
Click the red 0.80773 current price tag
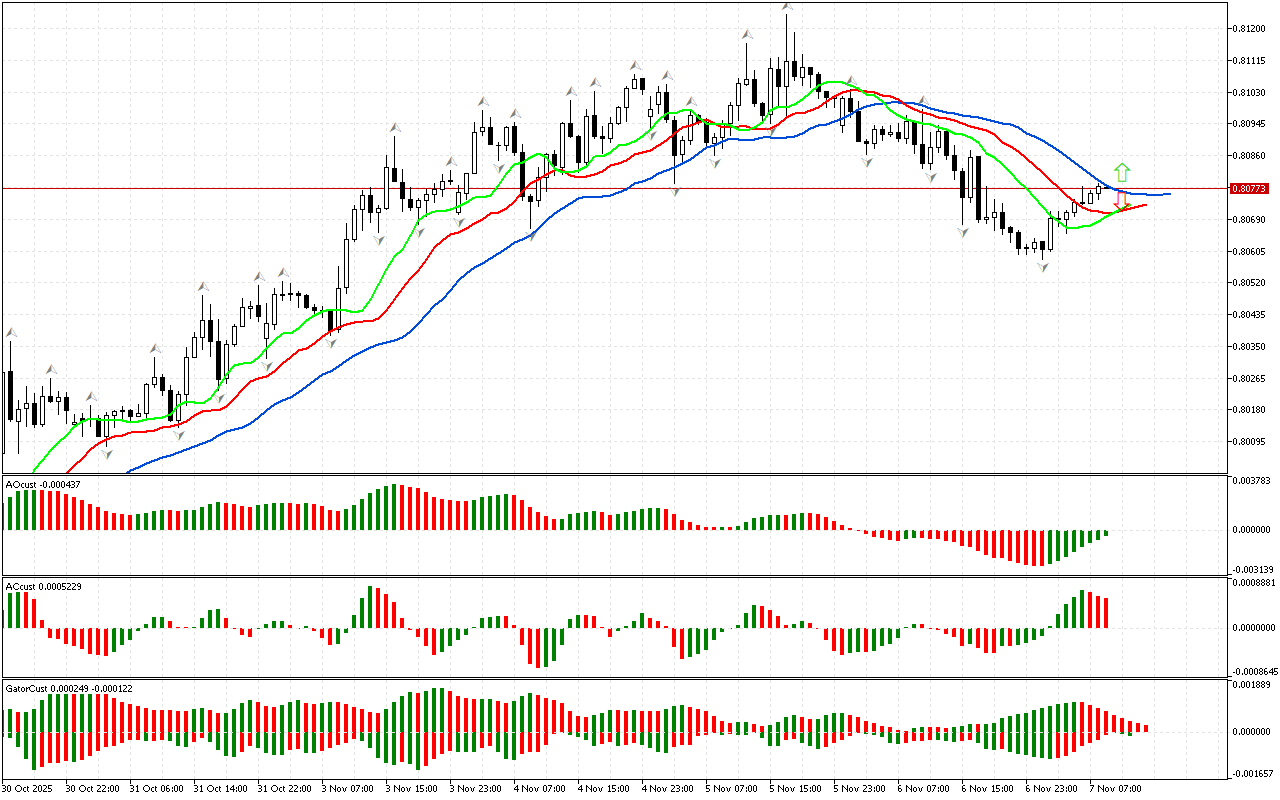point(1249,188)
